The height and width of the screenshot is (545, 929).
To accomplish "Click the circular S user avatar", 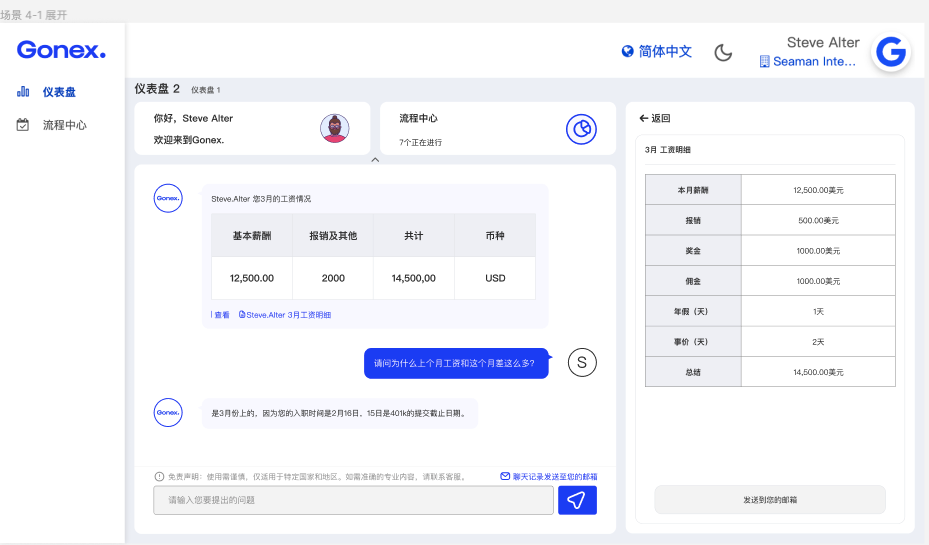I will (x=582, y=363).
